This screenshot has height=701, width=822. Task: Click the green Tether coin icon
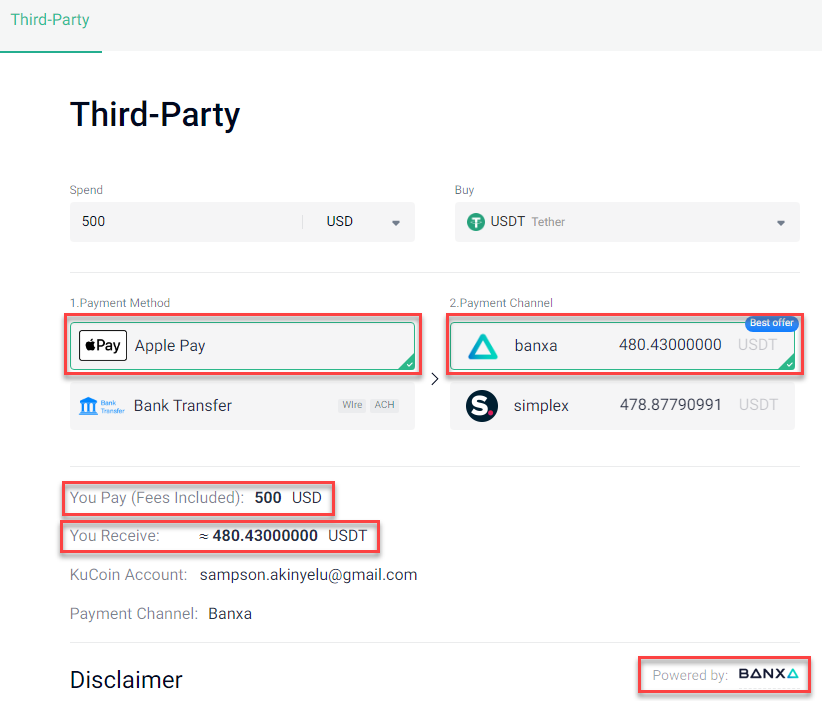[475, 222]
